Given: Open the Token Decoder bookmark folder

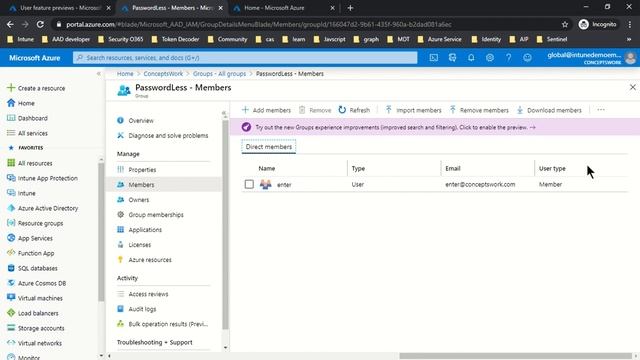Looking at the screenshot, I should tap(175, 39).
